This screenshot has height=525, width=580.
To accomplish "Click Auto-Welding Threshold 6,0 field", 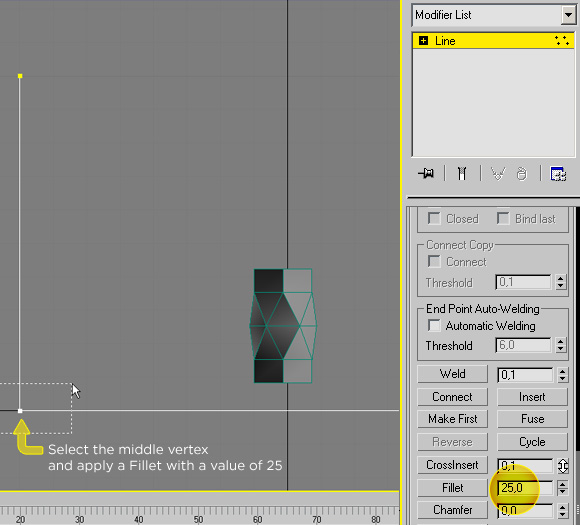I will [523, 345].
